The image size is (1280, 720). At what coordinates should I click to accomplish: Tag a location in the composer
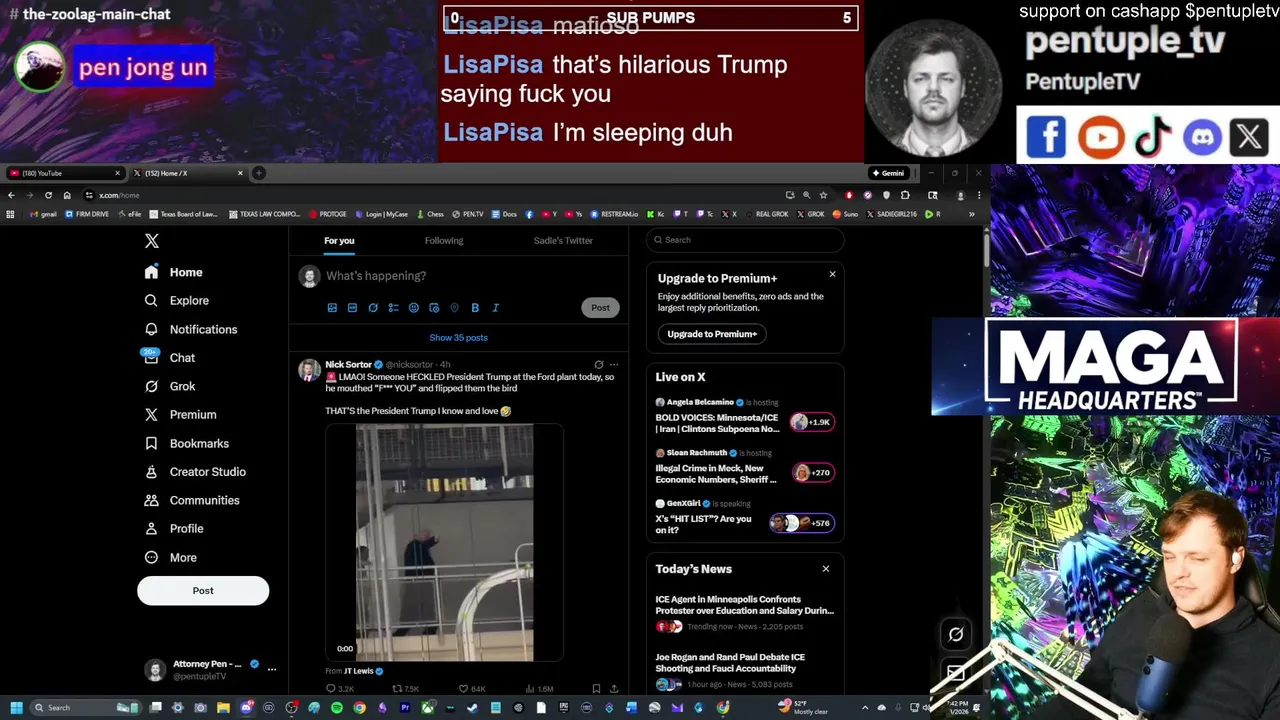point(454,308)
